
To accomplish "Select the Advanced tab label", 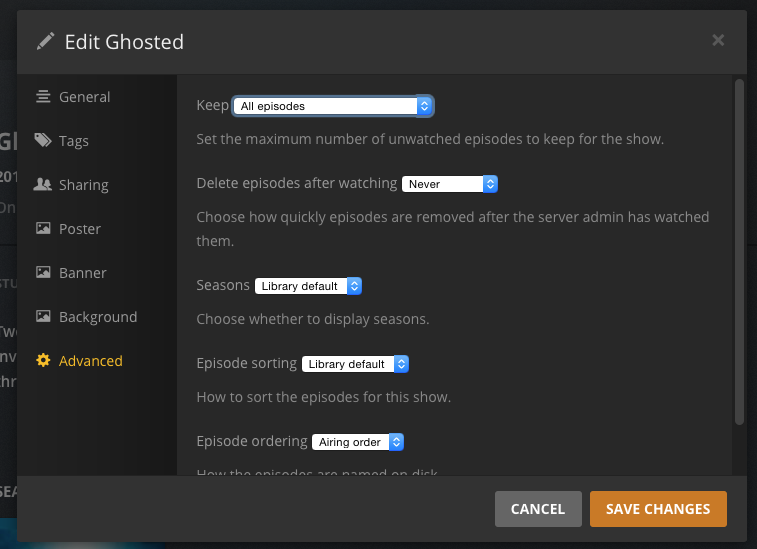I will coord(91,361).
